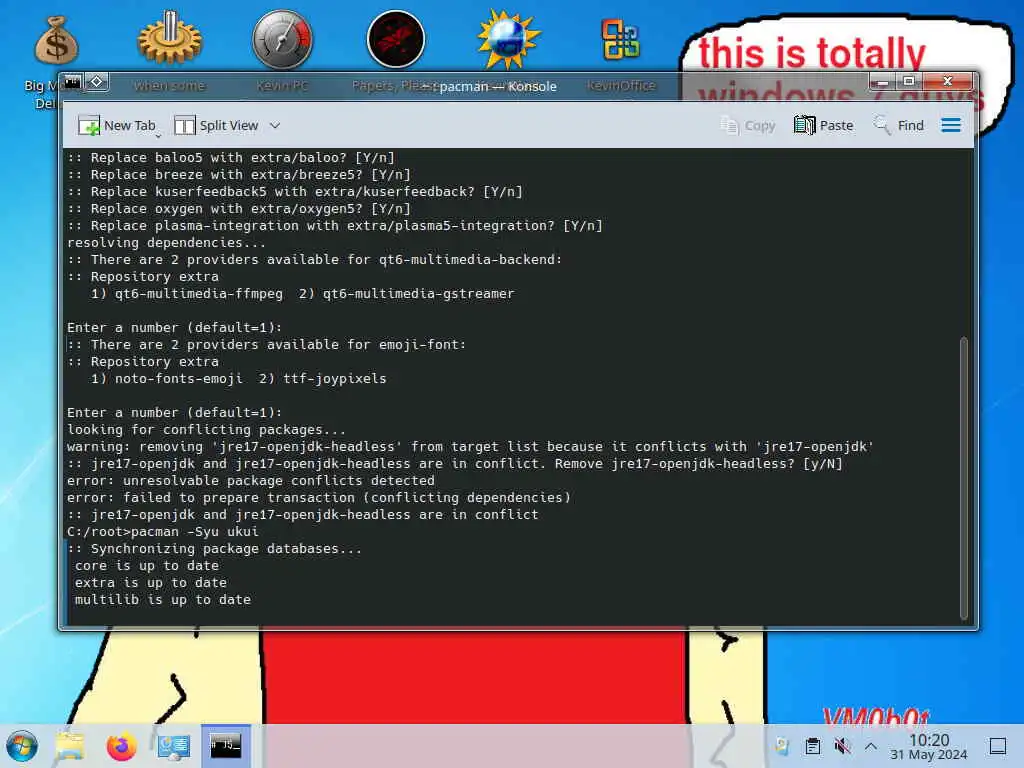This screenshot has height=768, width=1024.
Task: Open Find in the Konsole toolbar
Action: (899, 125)
